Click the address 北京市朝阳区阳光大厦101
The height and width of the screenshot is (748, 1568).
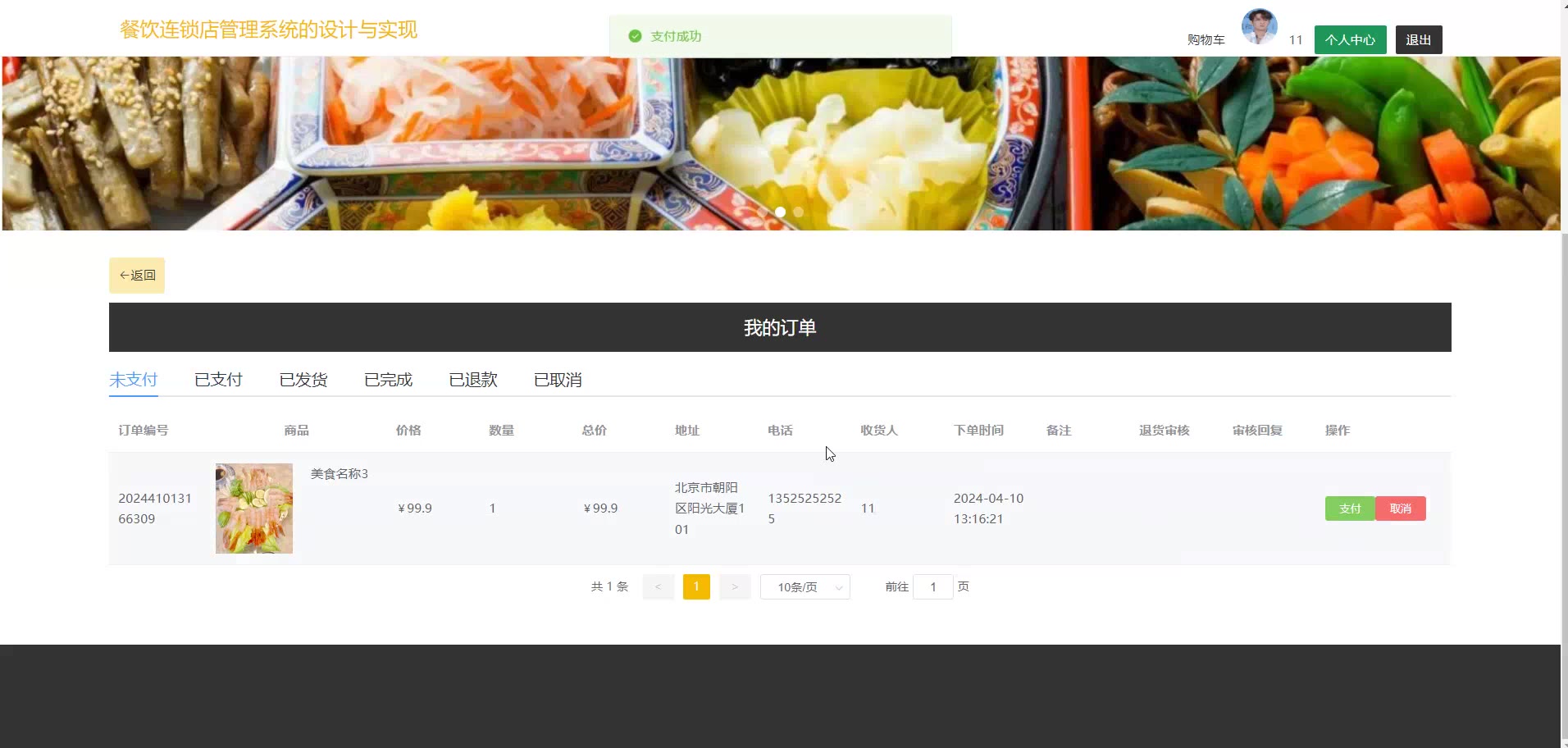point(710,509)
